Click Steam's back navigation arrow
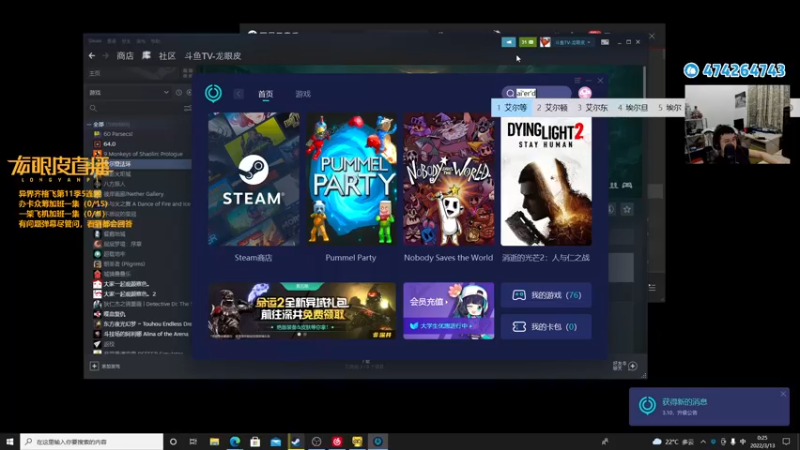 pyautogui.click(x=92, y=56)
